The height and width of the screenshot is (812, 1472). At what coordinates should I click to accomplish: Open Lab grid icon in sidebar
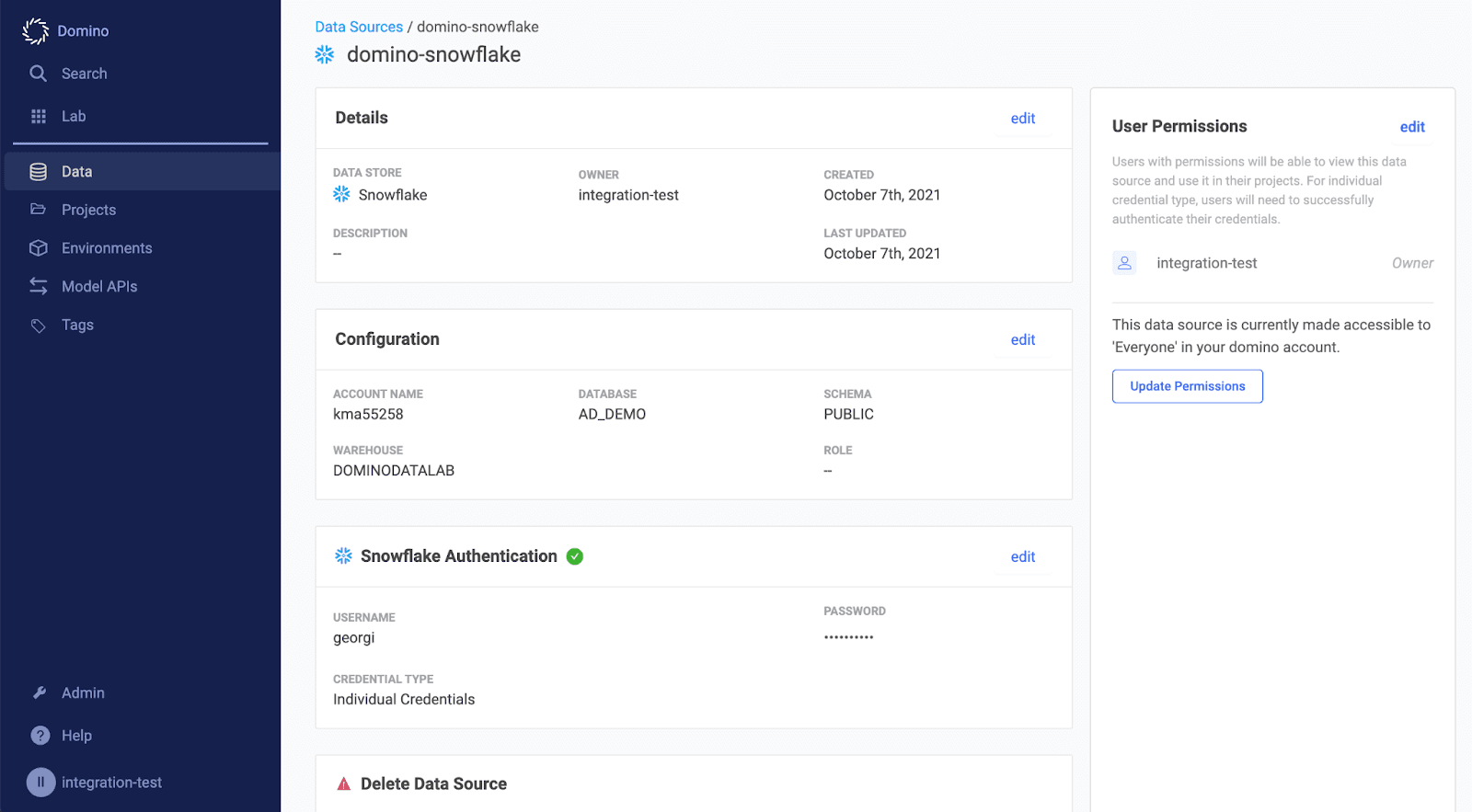coord(39,116)
